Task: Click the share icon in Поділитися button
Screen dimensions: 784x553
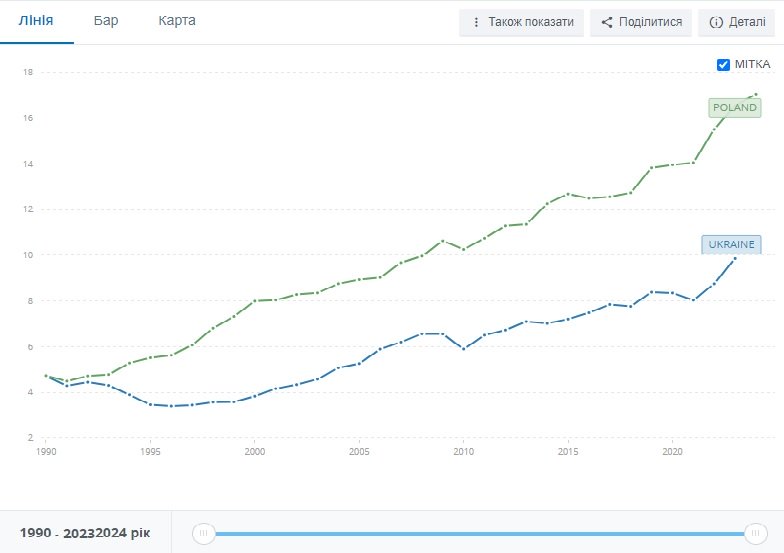Action: coord(606,22)
